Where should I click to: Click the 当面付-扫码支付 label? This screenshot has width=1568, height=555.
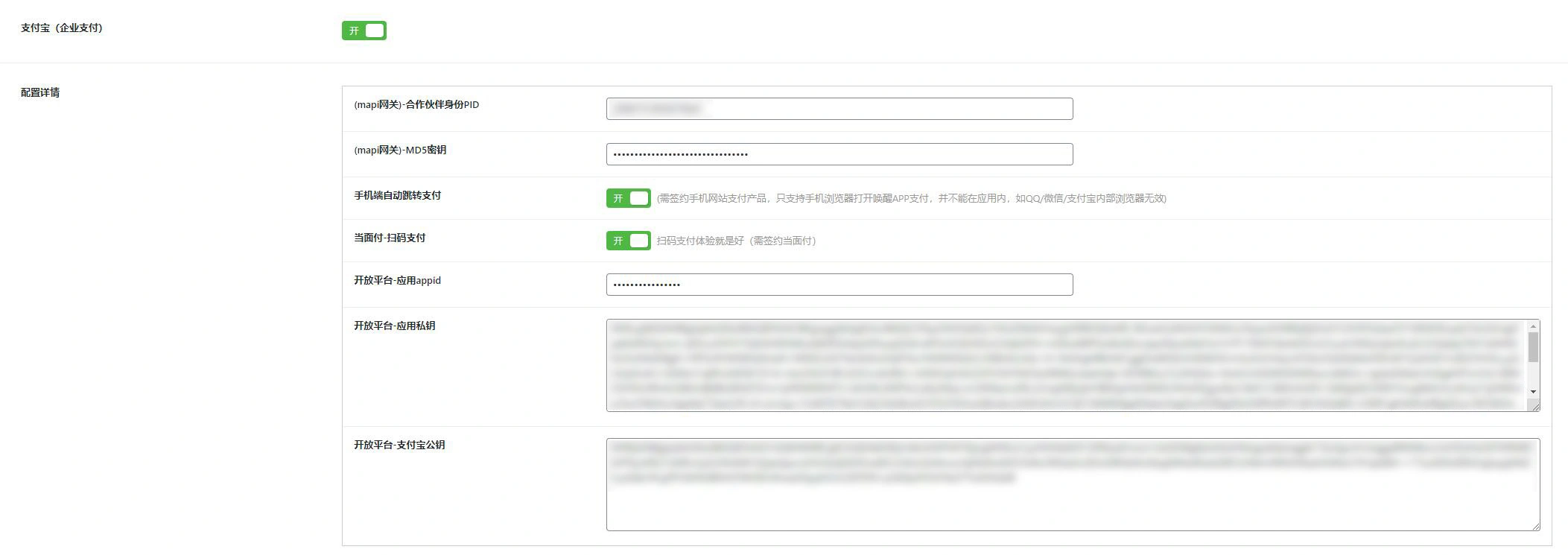pyautogui.click(x=390, y=238)
